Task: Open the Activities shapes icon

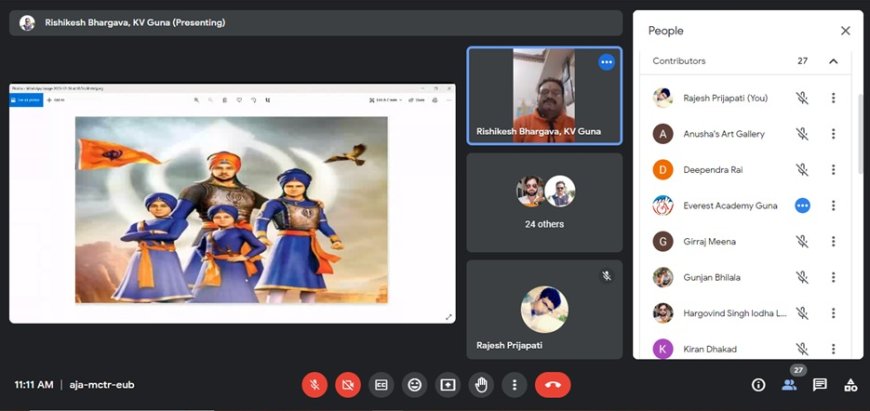Action: (x=850, y=385)
